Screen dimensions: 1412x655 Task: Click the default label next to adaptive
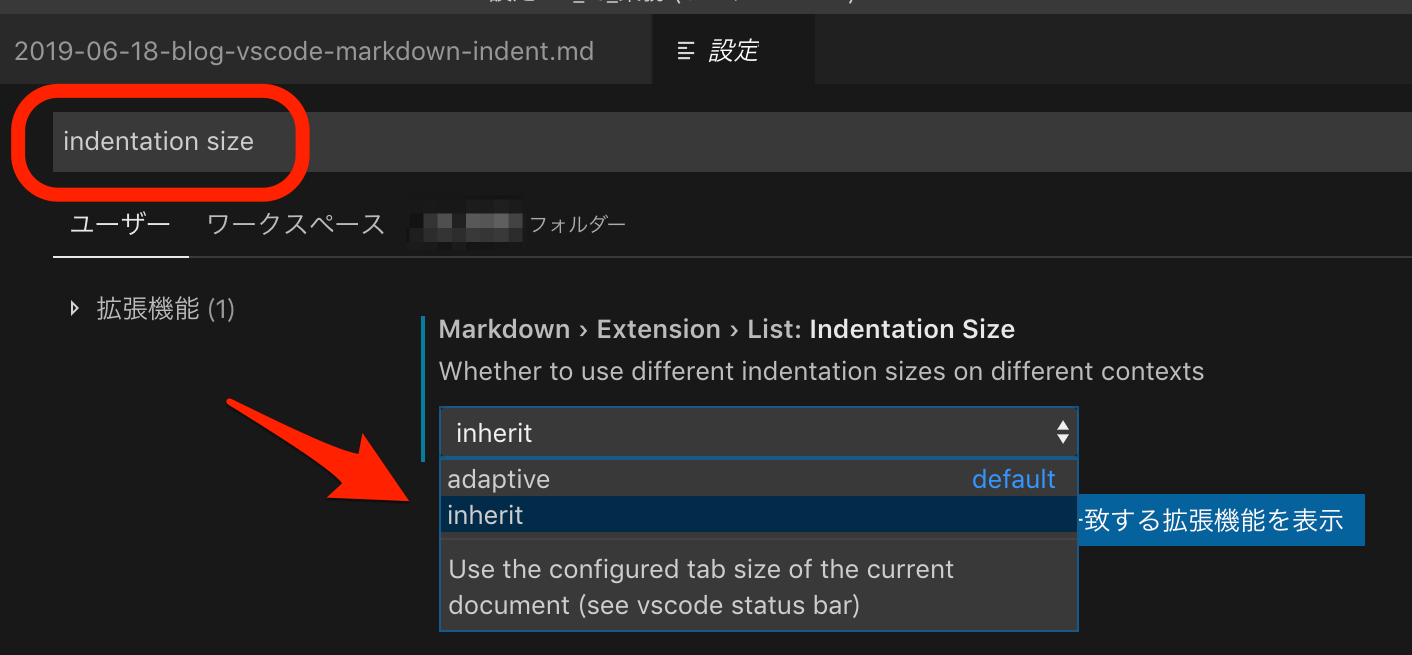tap(1013, 478)
